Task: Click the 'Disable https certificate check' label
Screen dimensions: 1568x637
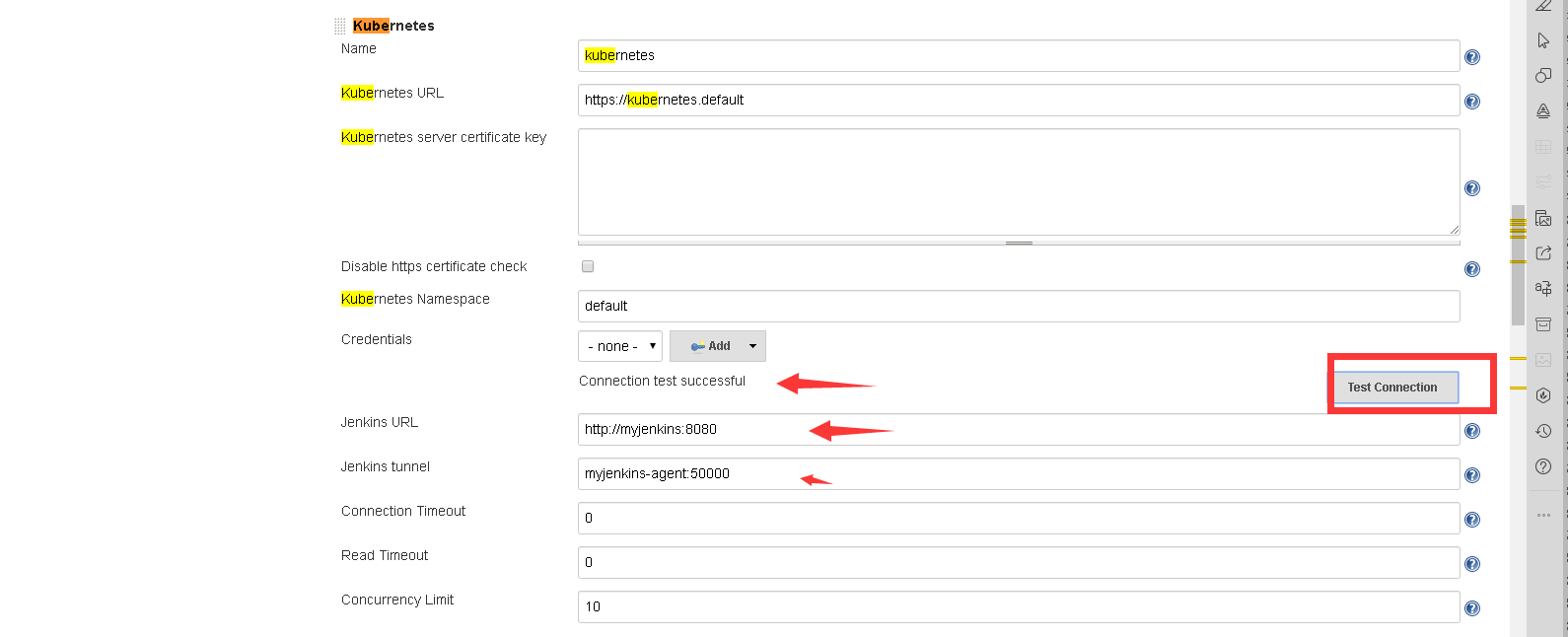Action: 434,266
